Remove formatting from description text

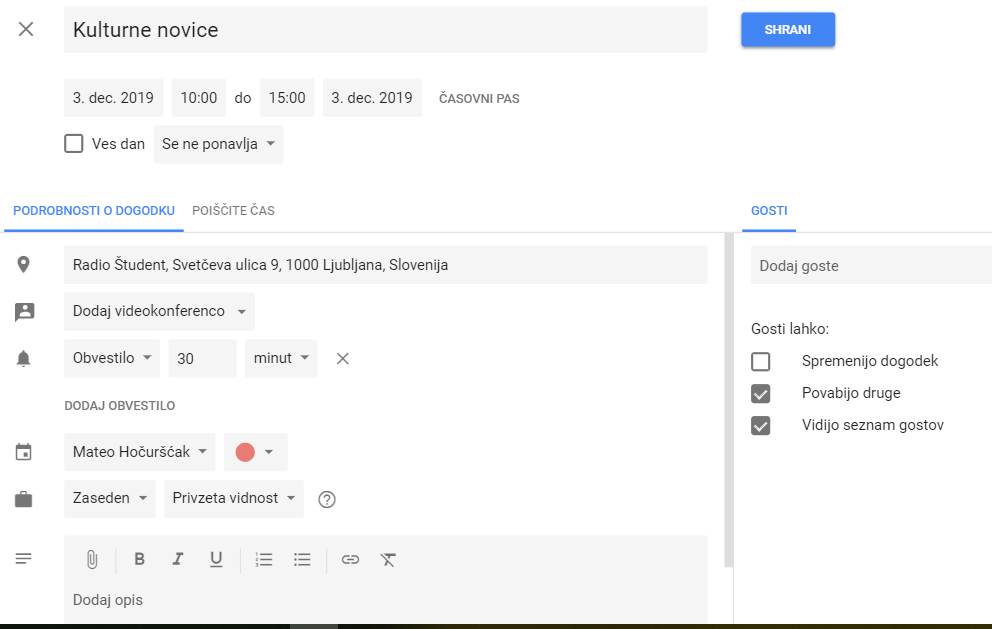389,560
